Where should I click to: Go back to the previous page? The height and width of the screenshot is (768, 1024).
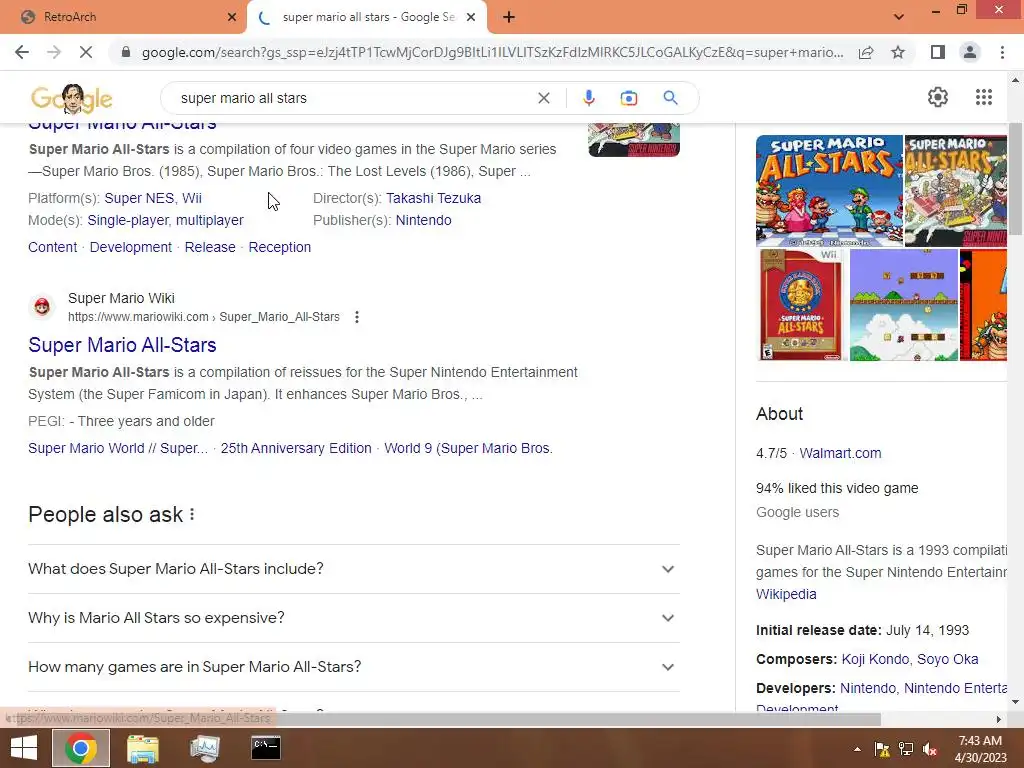[22, 52]
